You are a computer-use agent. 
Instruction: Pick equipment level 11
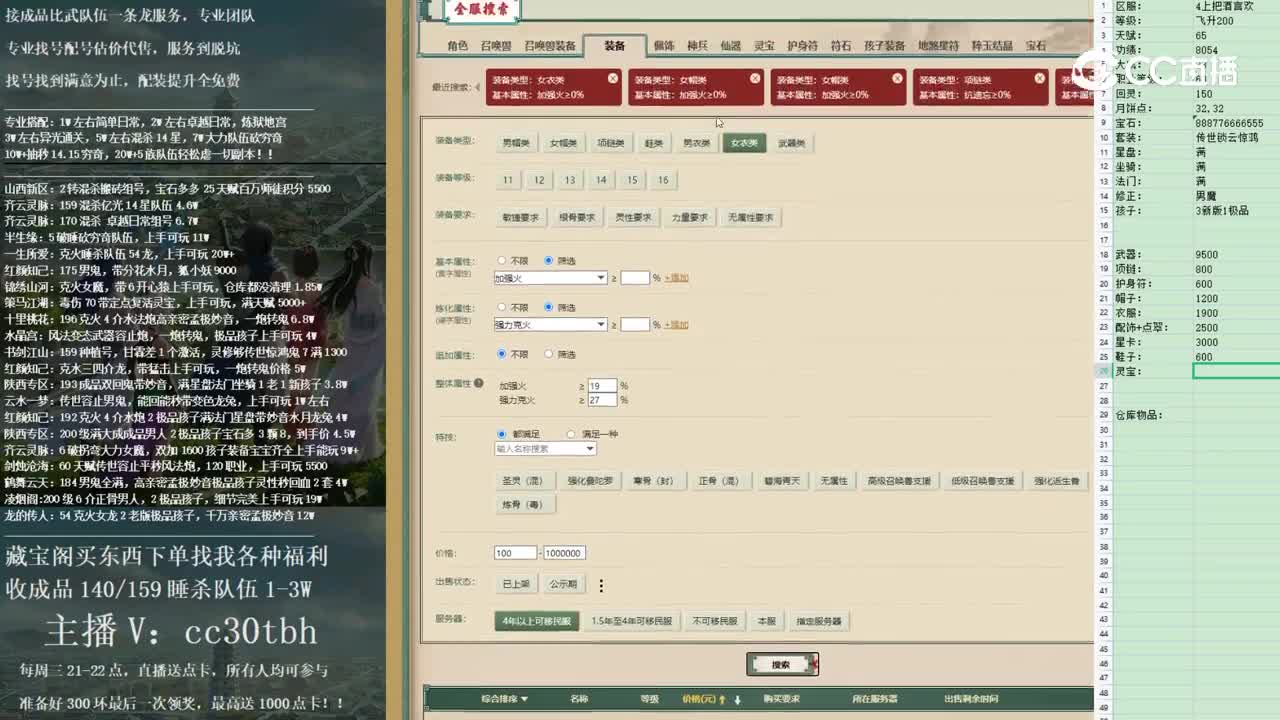click(x=508, y=180)
